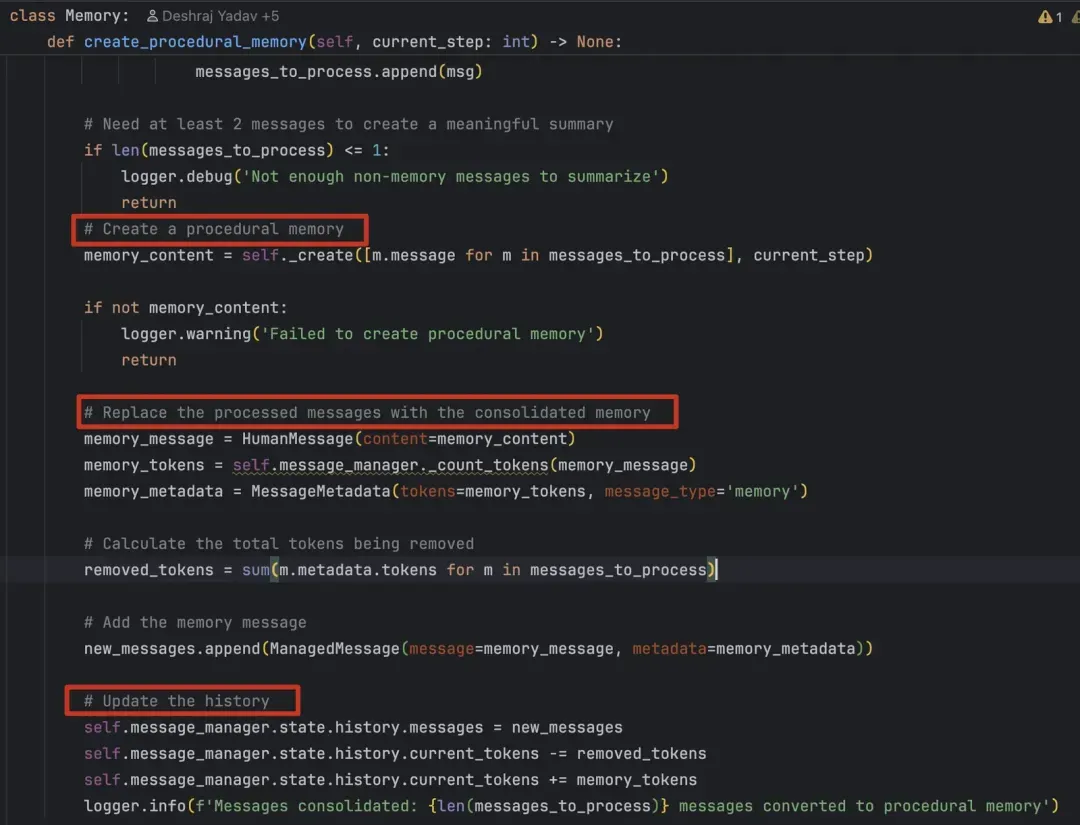Click comment '# Replace the processed messages' line

coord(367,412)
